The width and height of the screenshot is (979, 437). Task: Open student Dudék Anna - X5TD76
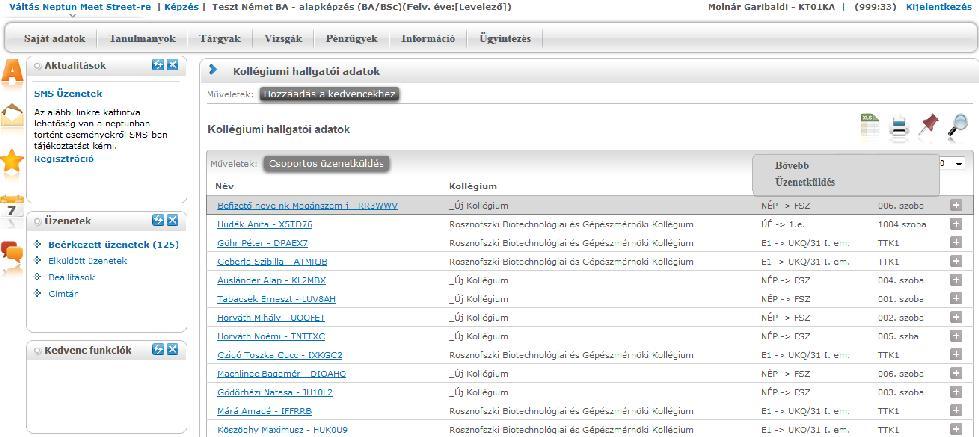(265, 224)
